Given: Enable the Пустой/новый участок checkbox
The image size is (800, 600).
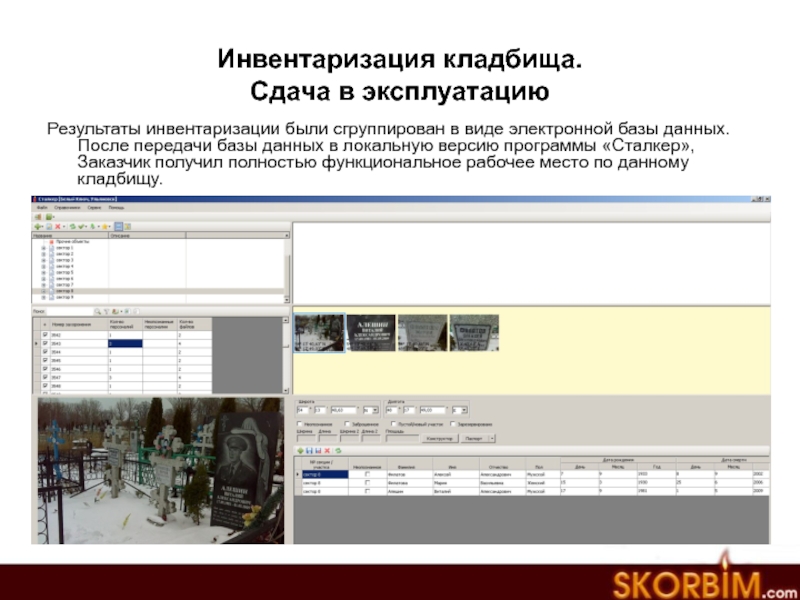Looking at the screenshot, I should 393,424.
